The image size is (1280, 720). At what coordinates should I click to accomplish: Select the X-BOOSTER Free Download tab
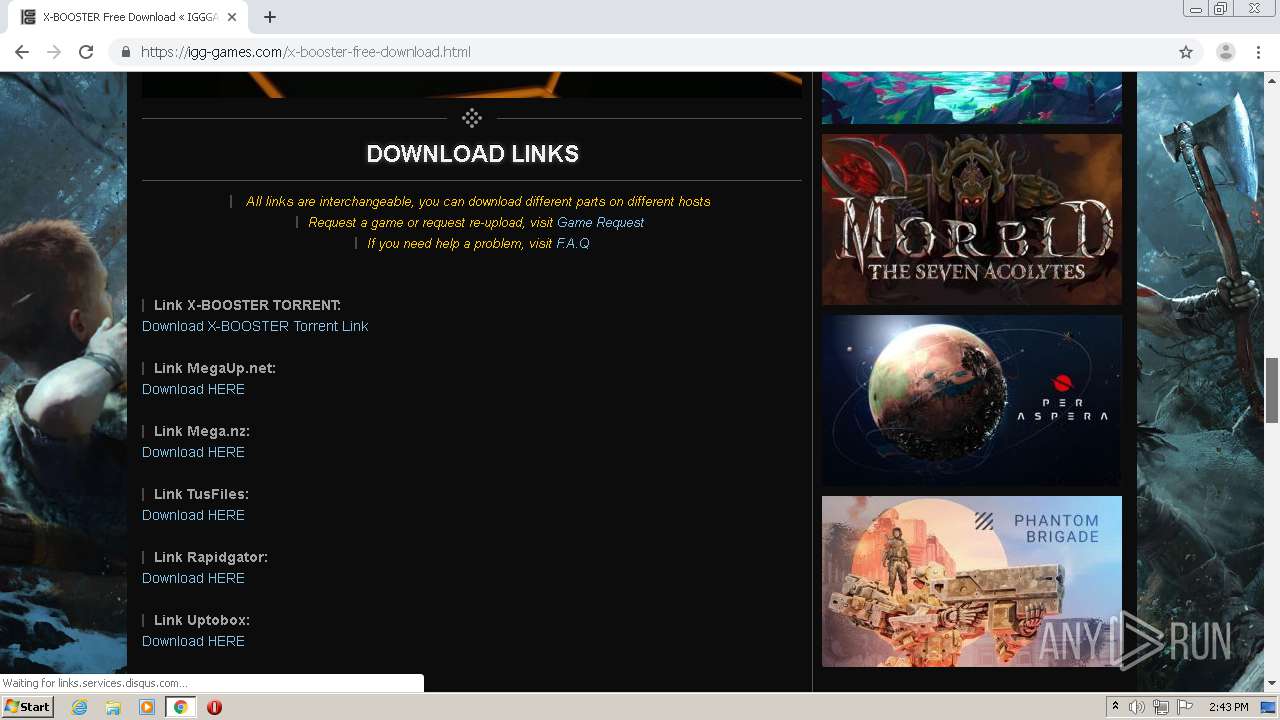[x=130, y=17]
